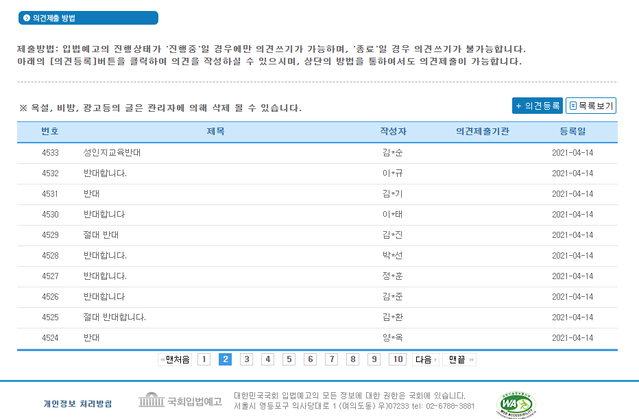Screen dimensions: 639x419
Task: Click author name 김*환
Action: pyautogui.click(x=392, y=317)
